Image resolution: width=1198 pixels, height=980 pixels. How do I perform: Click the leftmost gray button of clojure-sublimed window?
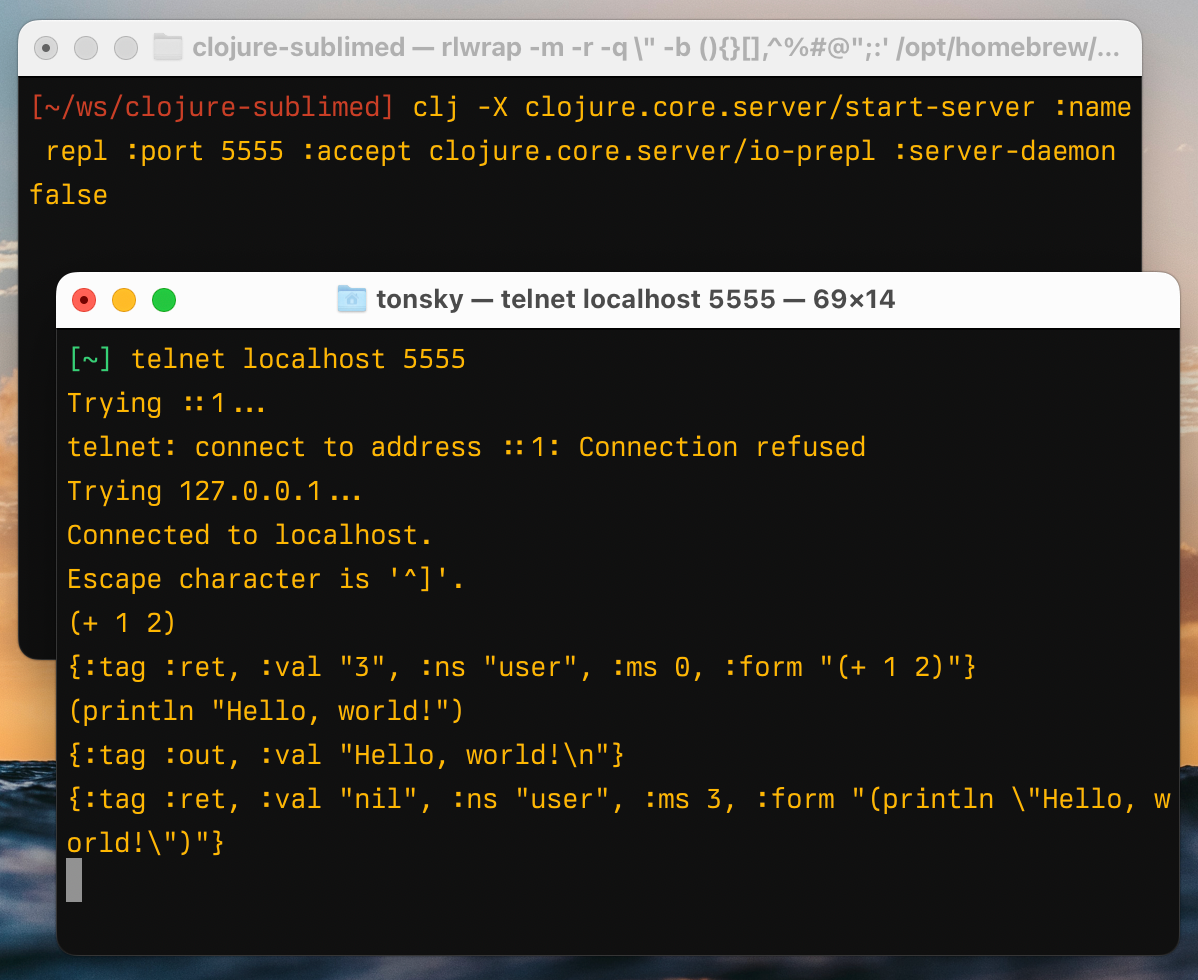pyautogui.click(x=46, y=48)
